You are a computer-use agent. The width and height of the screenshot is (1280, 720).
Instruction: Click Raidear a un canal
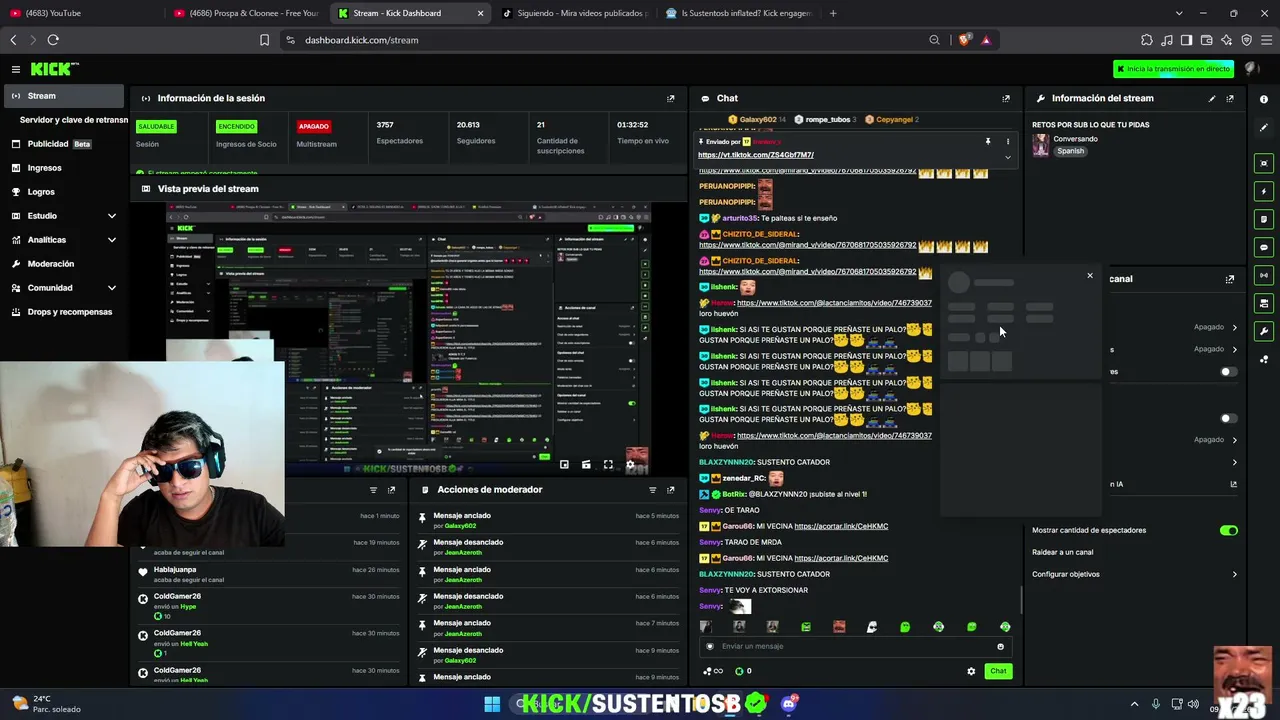click(x=1063, y=552)
